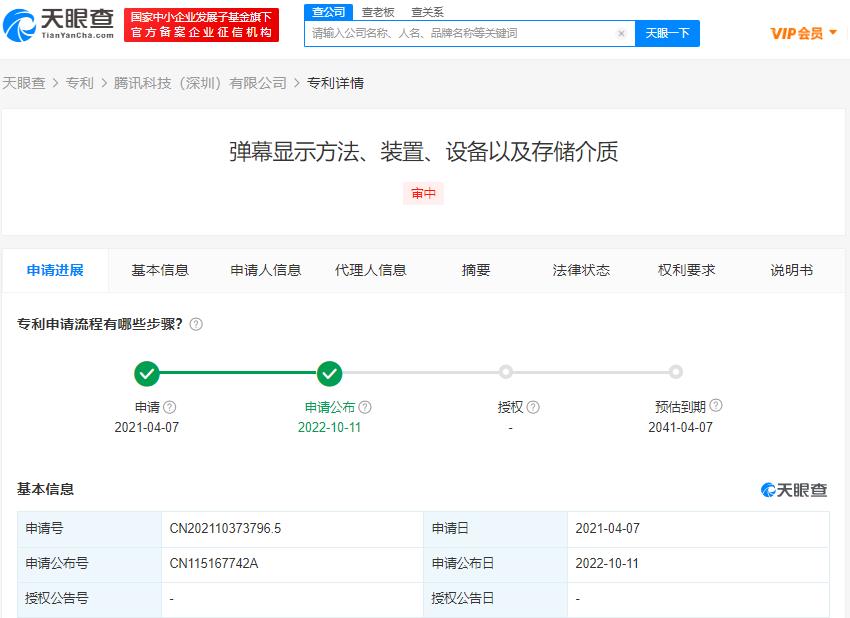Screen dimensions: 850x618
Task: Click the red 官方备案企业征信机构 banner
Action: tap(202, 25)
